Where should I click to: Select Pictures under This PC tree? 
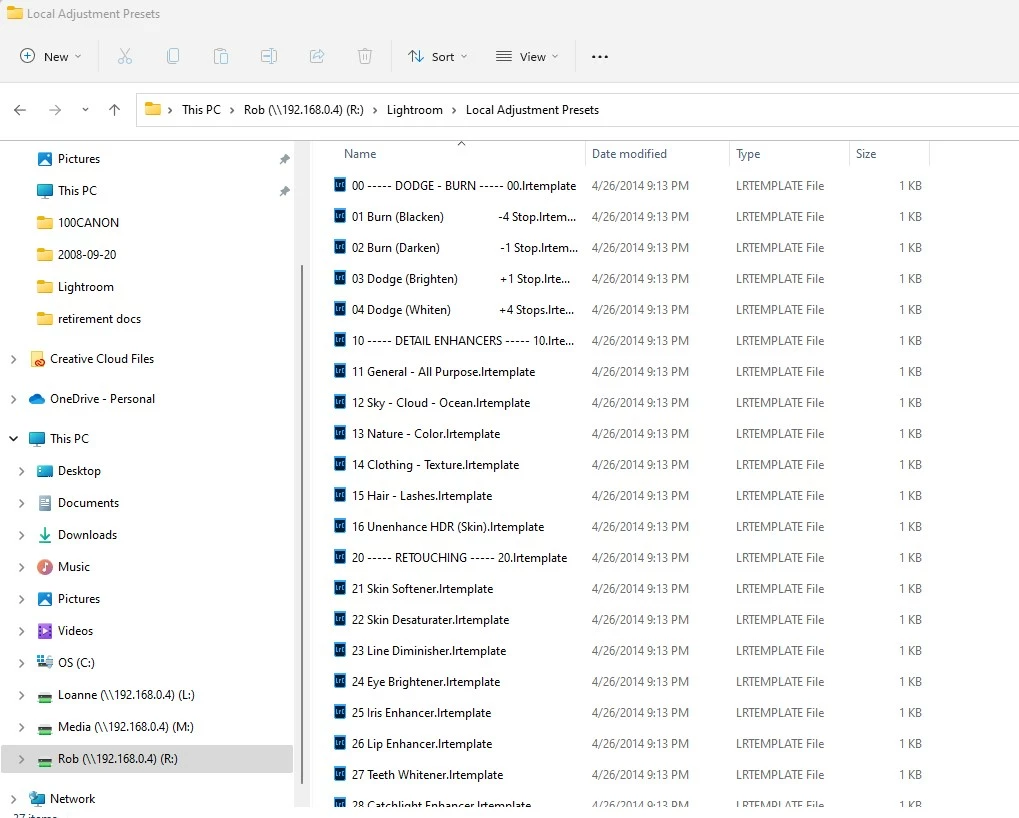click(x=79, y=599)
